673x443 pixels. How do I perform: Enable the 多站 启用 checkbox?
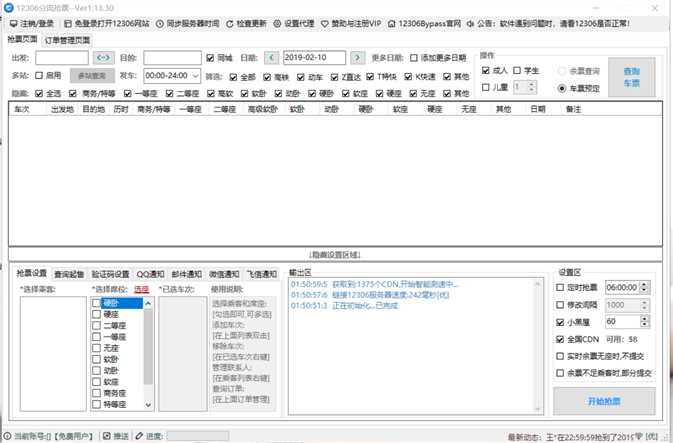(39, 76)
